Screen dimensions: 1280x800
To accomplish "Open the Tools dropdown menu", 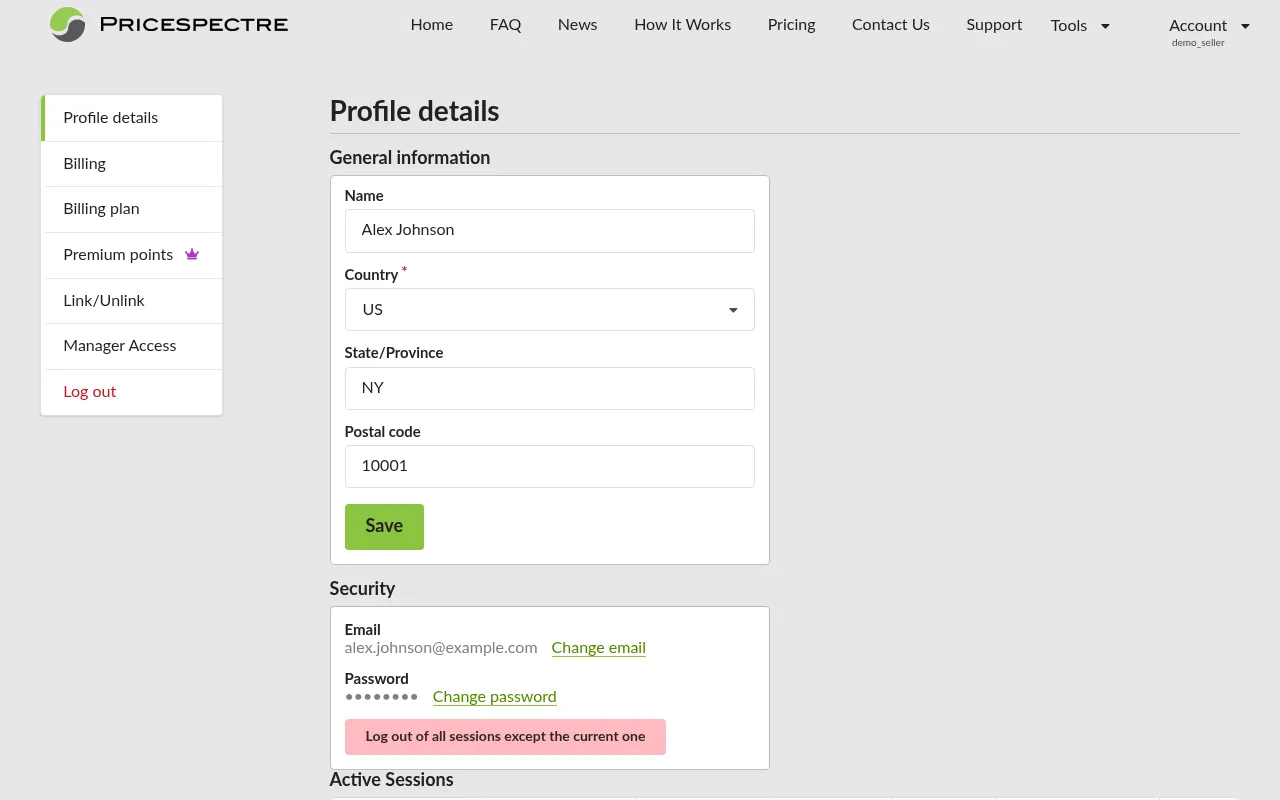I will 1079,26.
